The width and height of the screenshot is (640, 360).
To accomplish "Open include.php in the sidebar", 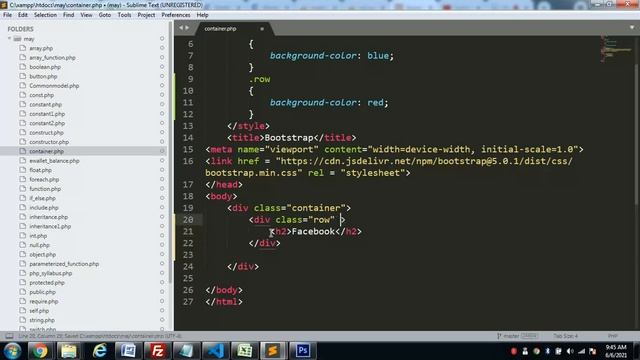I will click(x=44, y=208).
